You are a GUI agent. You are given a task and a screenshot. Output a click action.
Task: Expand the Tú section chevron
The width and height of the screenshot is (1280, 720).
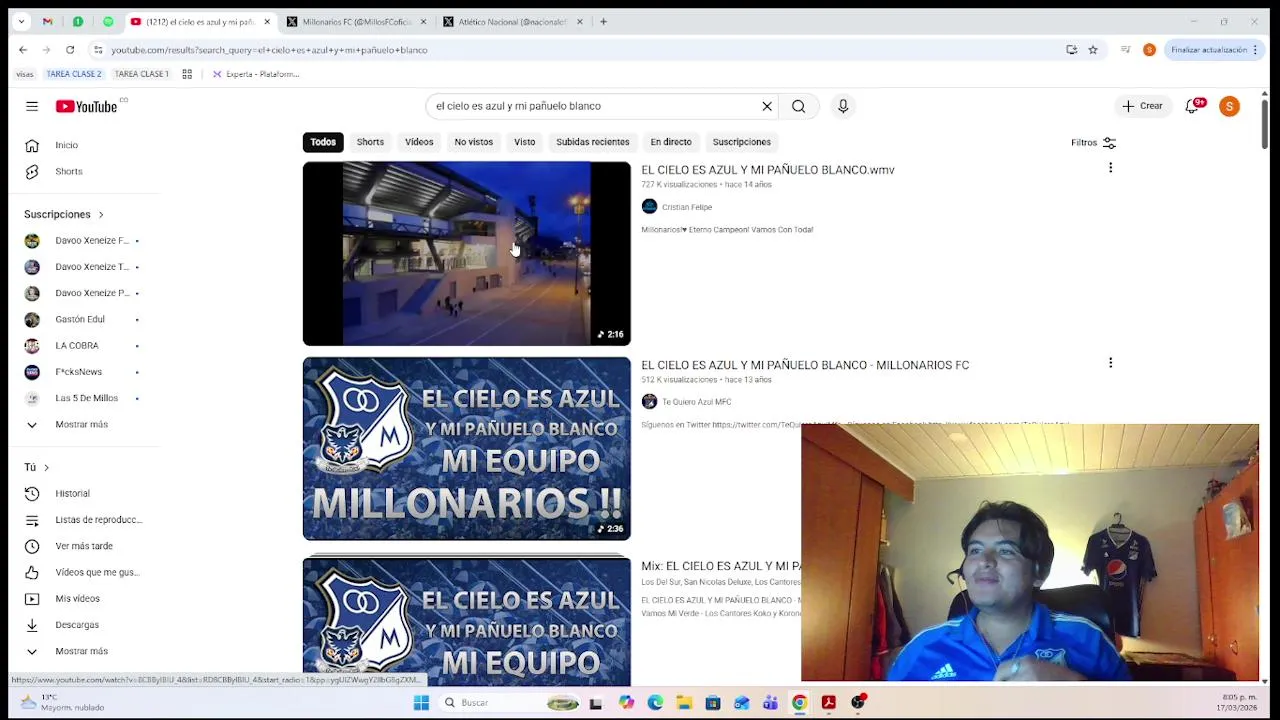(46, 467)
